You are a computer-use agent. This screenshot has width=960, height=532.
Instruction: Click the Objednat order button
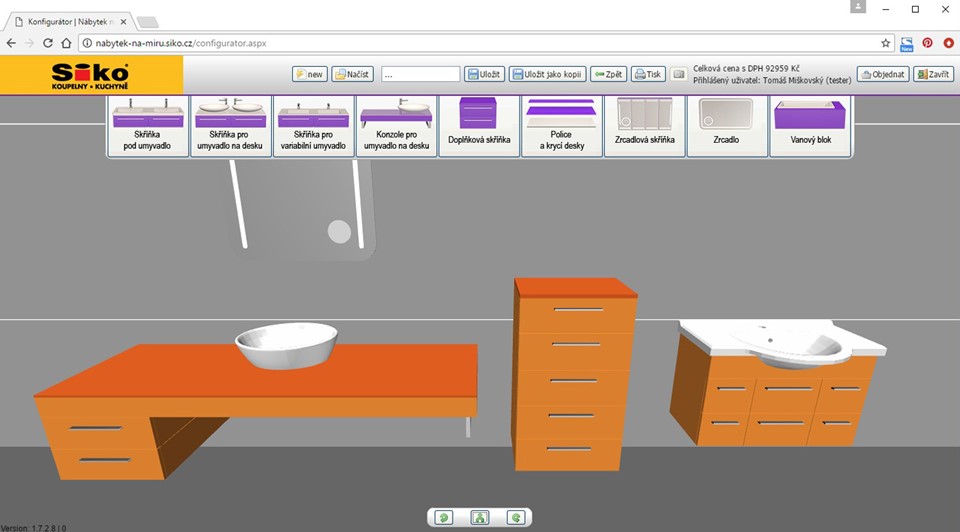pyautogui.click(x=882, y=74)
